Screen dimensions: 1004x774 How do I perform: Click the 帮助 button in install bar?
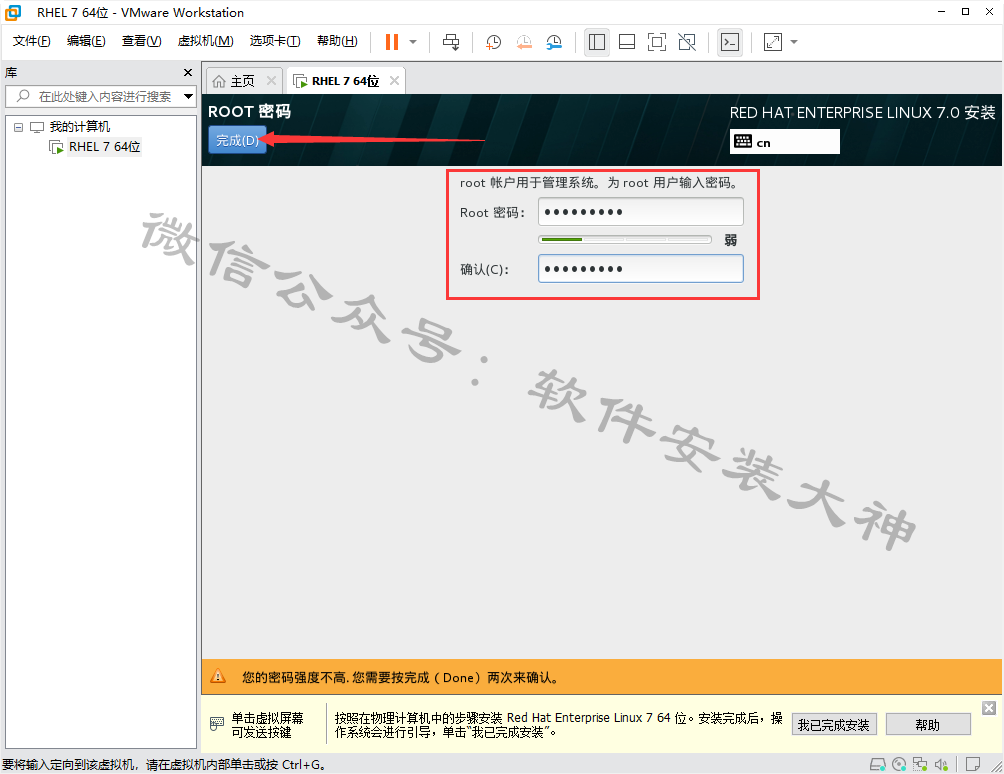point(928,725)
